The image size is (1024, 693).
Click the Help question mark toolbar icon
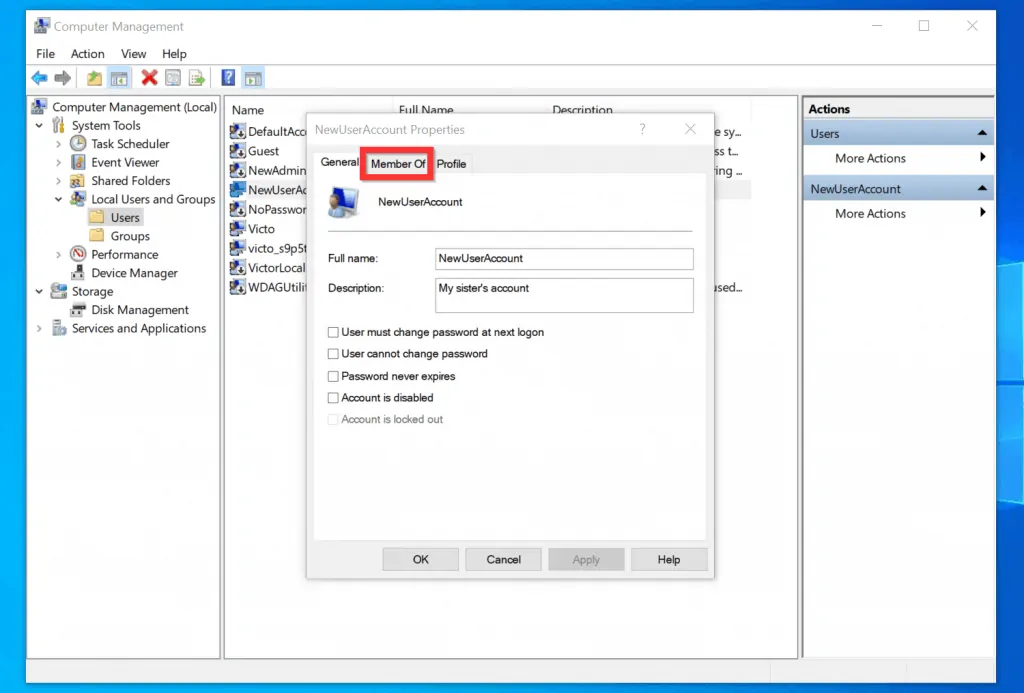click(228, 77)
